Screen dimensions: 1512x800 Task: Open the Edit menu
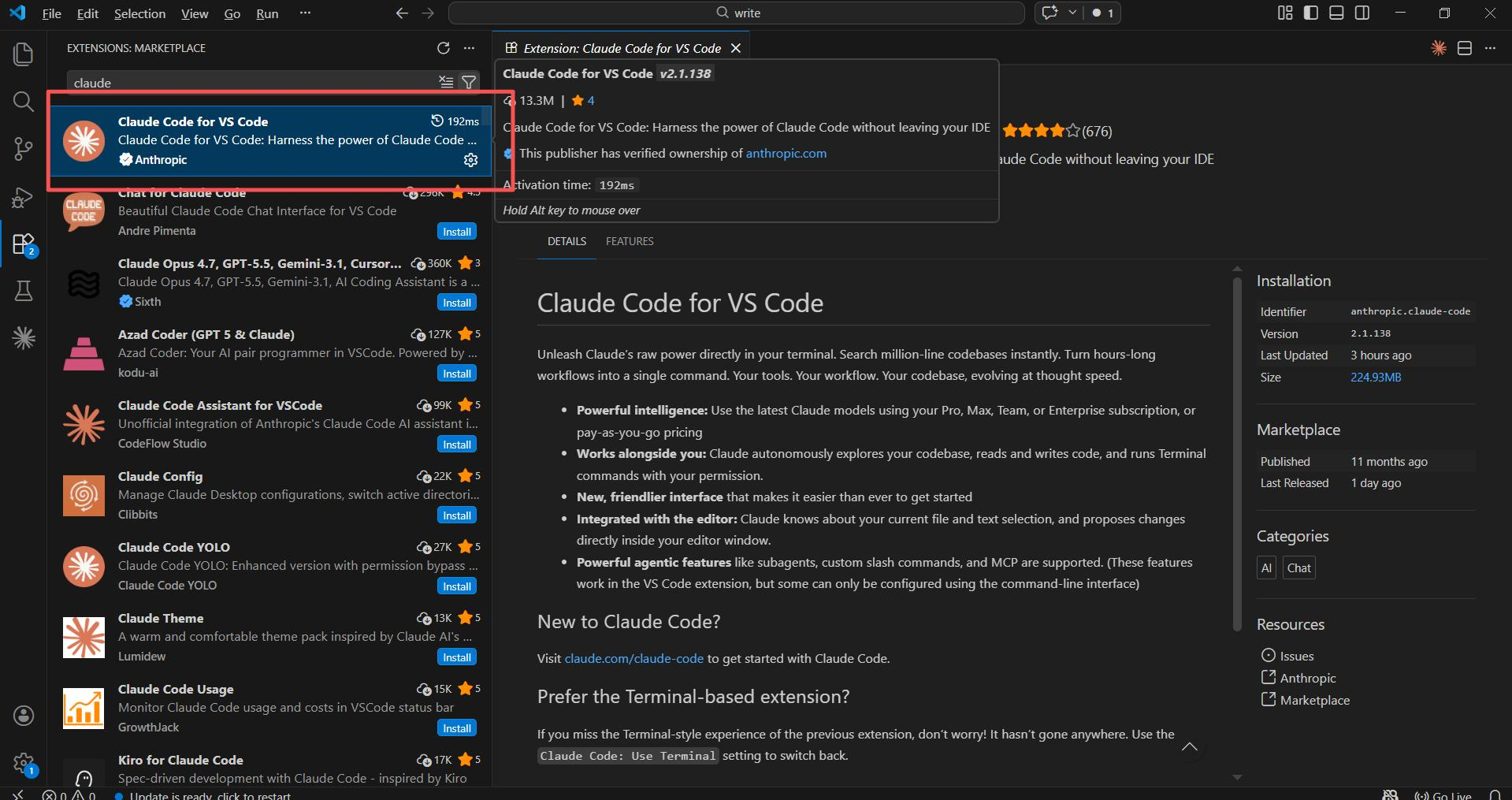pyautogui.click(x=87, y=13)
